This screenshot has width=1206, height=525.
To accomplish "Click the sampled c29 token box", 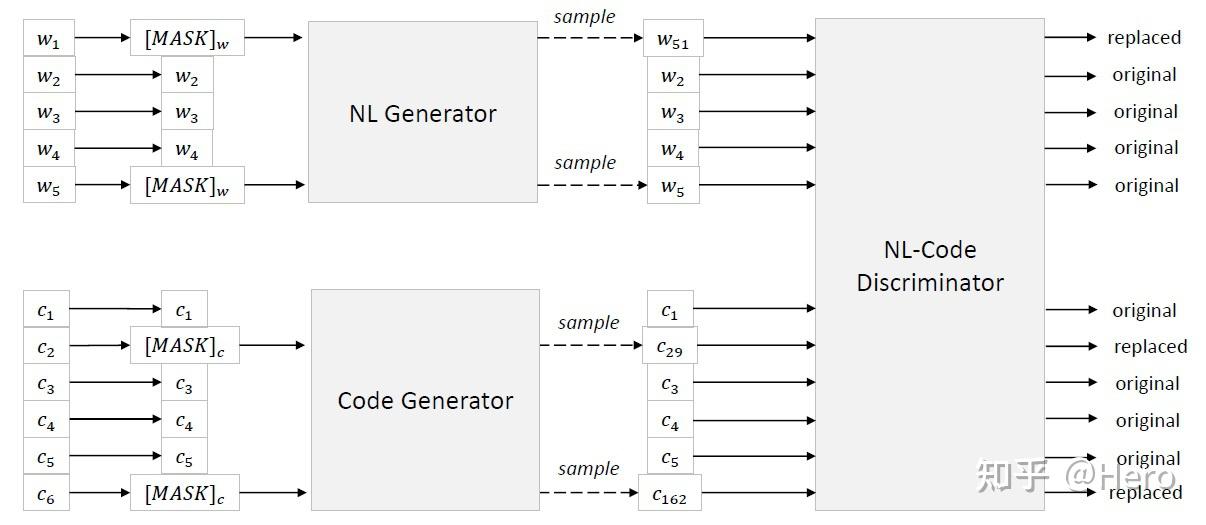I will (x=669, y=346).
